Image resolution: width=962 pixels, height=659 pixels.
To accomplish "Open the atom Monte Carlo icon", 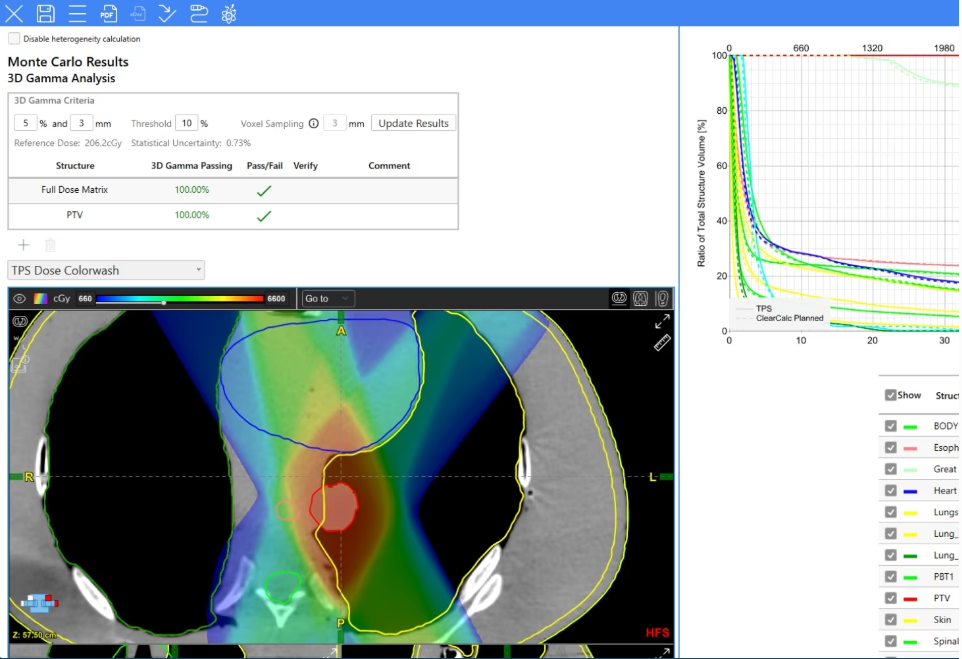I will (x=229, y=13).
